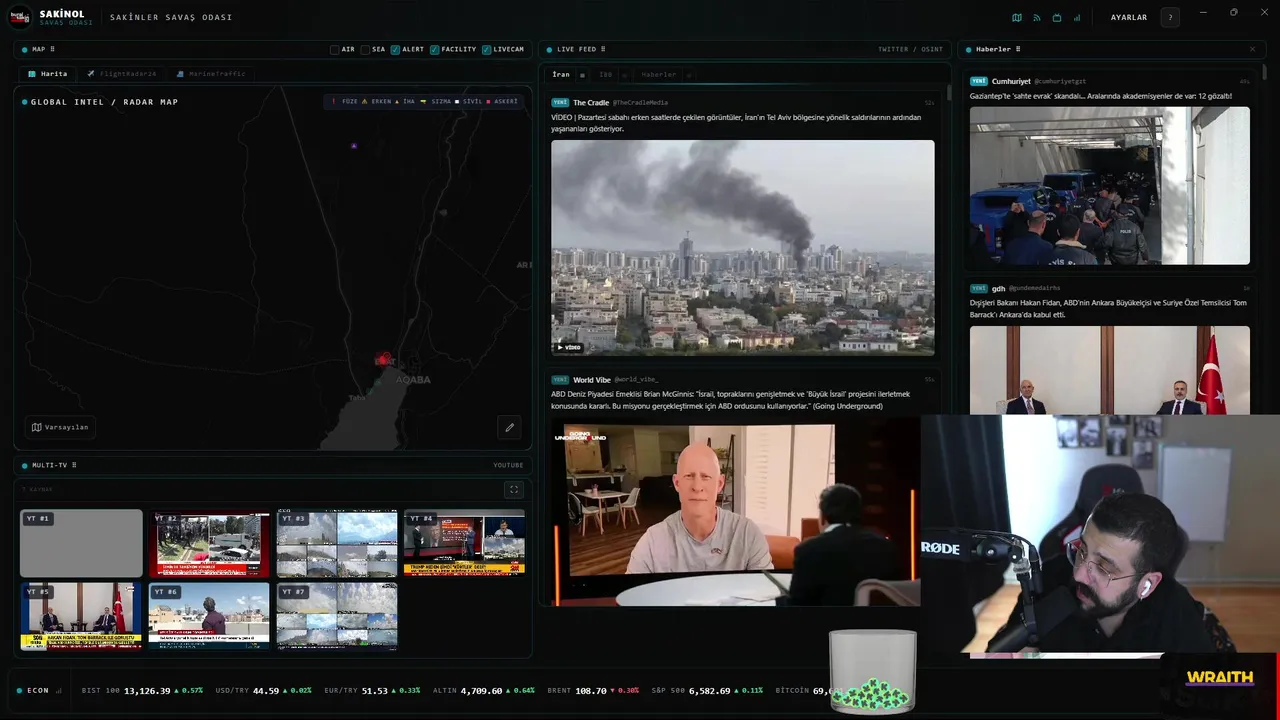Switch to the FlightRadar24 tab
The height and width of the screenshot is (720, 1280).
coord(121,74)
